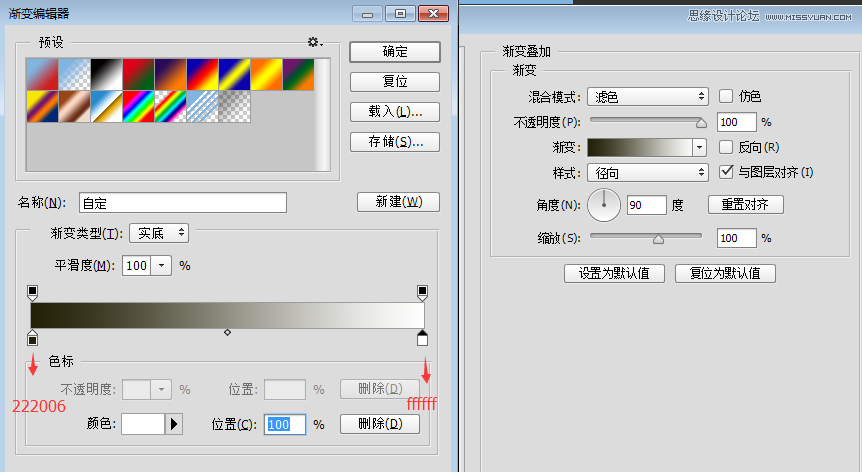Select the spectrum rainbow preset
Viewport: 862px width, 472px height.
tap(139, 107)
